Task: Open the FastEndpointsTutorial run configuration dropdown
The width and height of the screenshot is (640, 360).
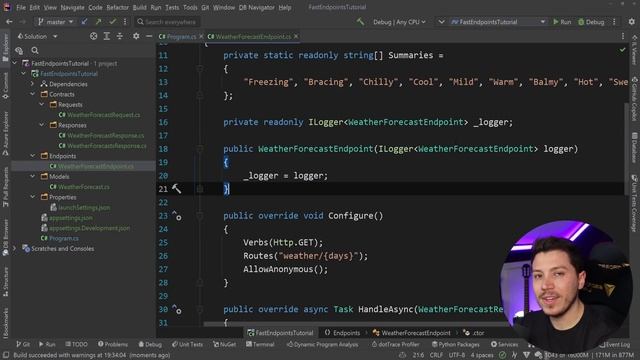Action: [x=498, y=22]
